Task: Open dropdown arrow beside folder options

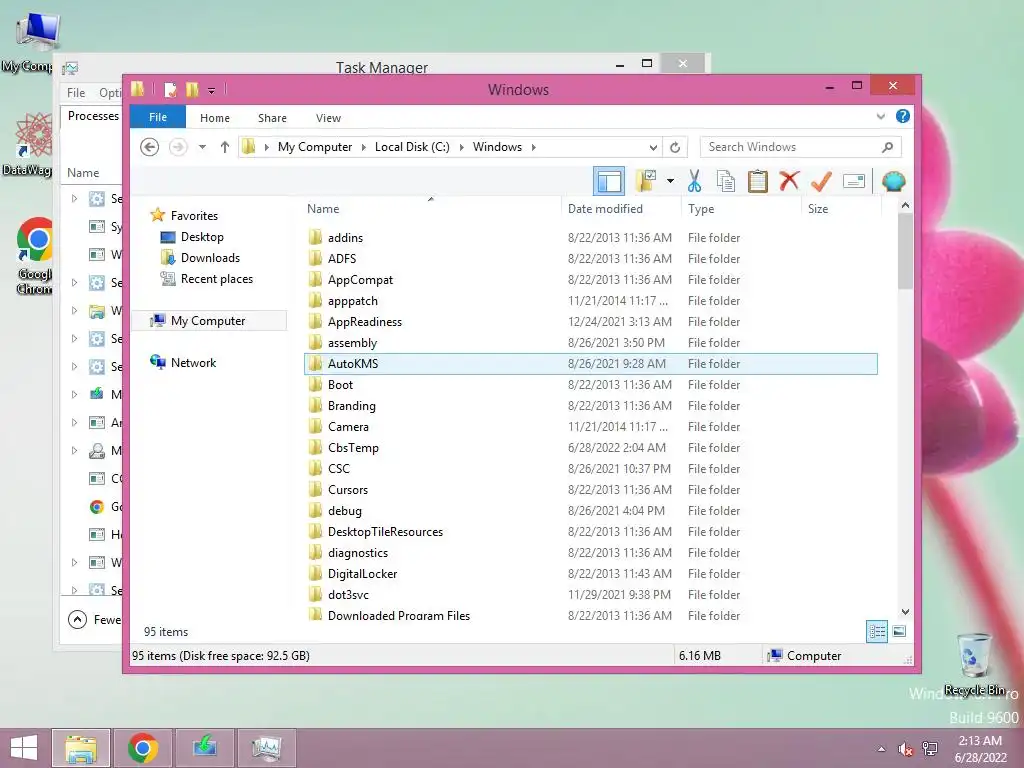Action: pyautogui.click(x=670, y=181)
